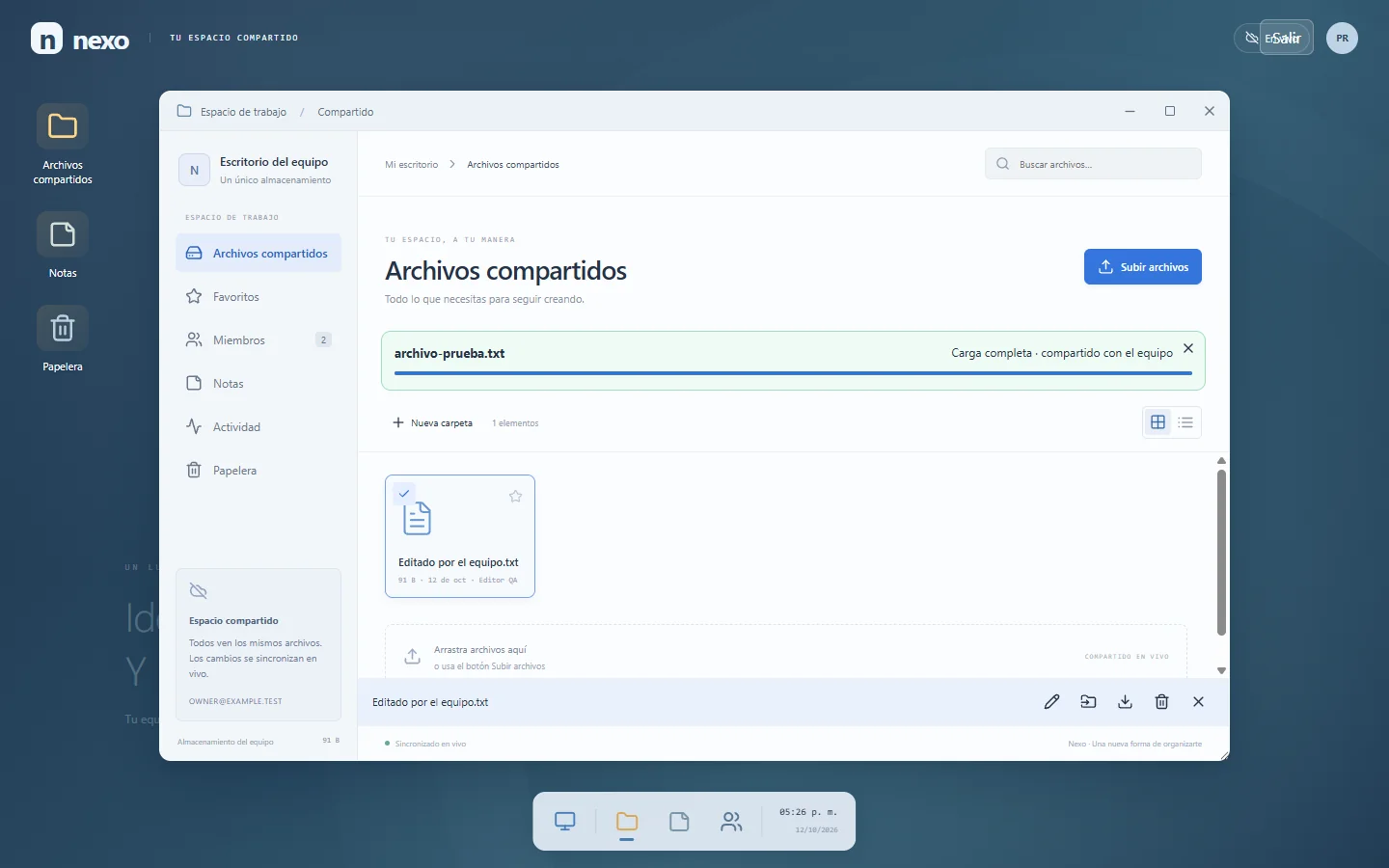Screen dimensions: 1389x868
Task: Switch to grid view
Action: click(x=1157, y=422)
